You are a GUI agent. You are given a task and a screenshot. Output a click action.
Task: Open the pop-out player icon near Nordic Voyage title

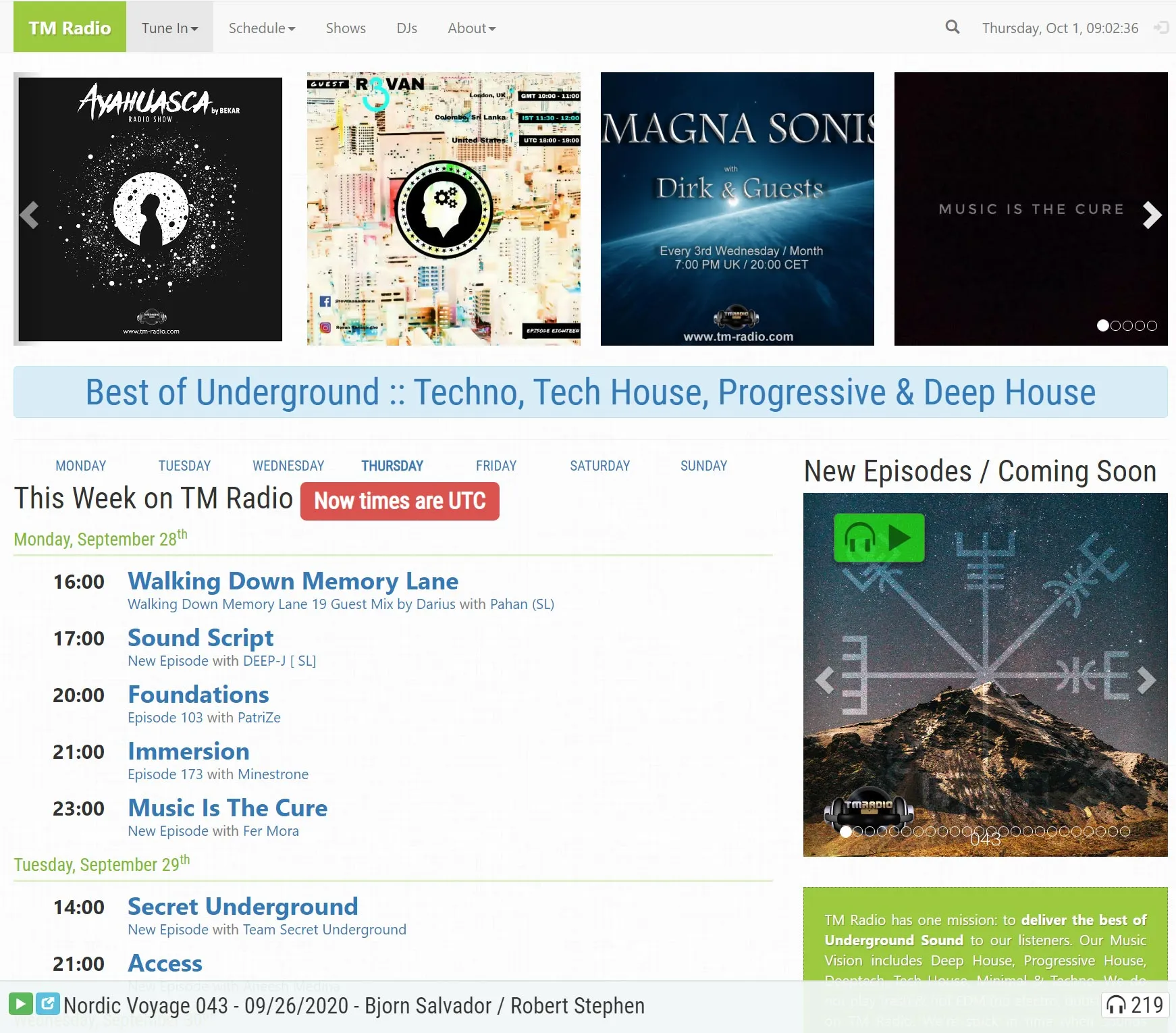(47, 1005)
